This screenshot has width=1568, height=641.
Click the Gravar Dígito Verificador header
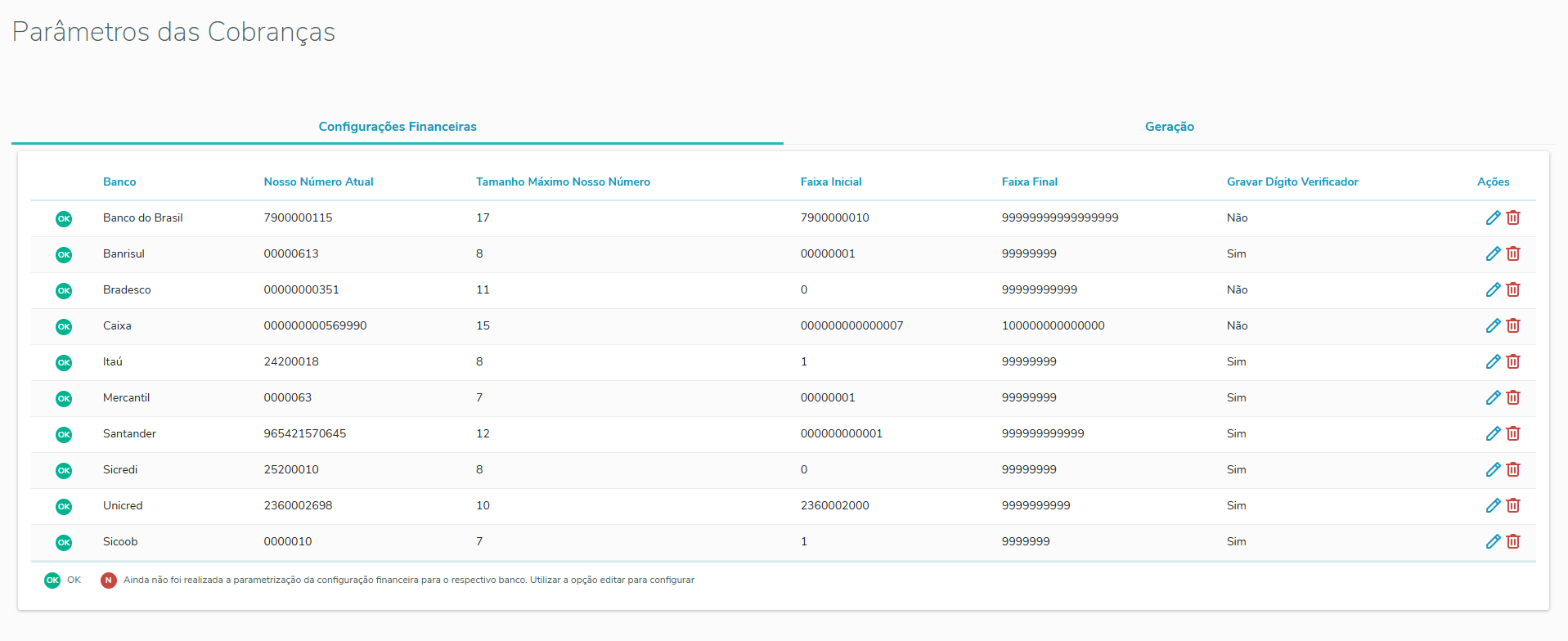(1292, 182)
